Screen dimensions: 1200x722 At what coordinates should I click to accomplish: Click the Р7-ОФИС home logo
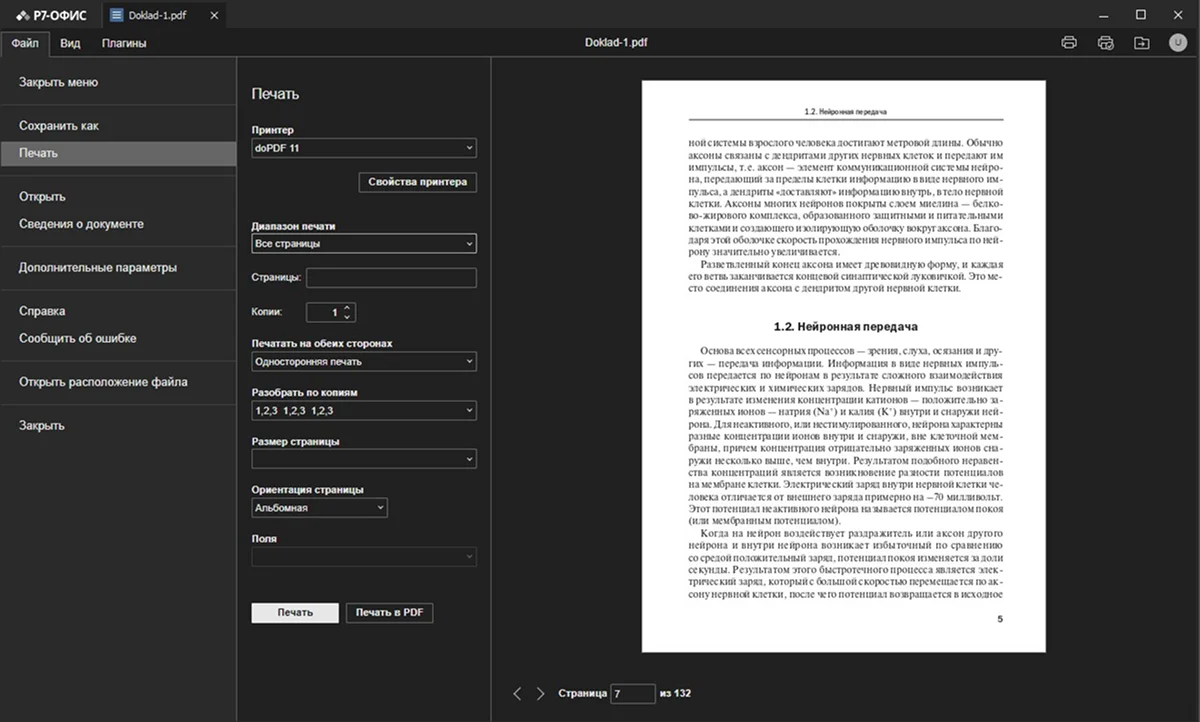click(52, 15)
